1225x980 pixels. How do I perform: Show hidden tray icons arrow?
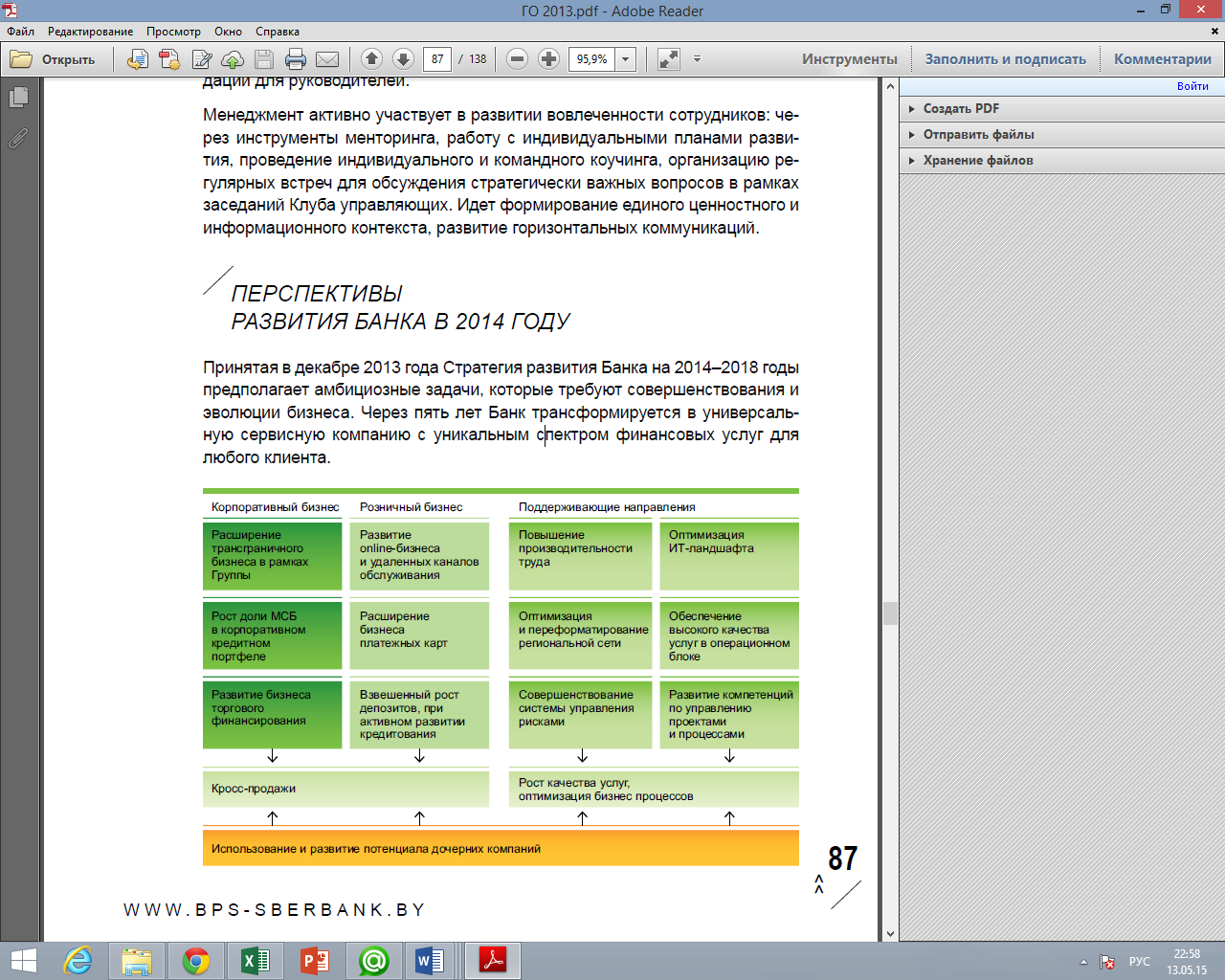pyautogui.click(x=1083, y=962)
